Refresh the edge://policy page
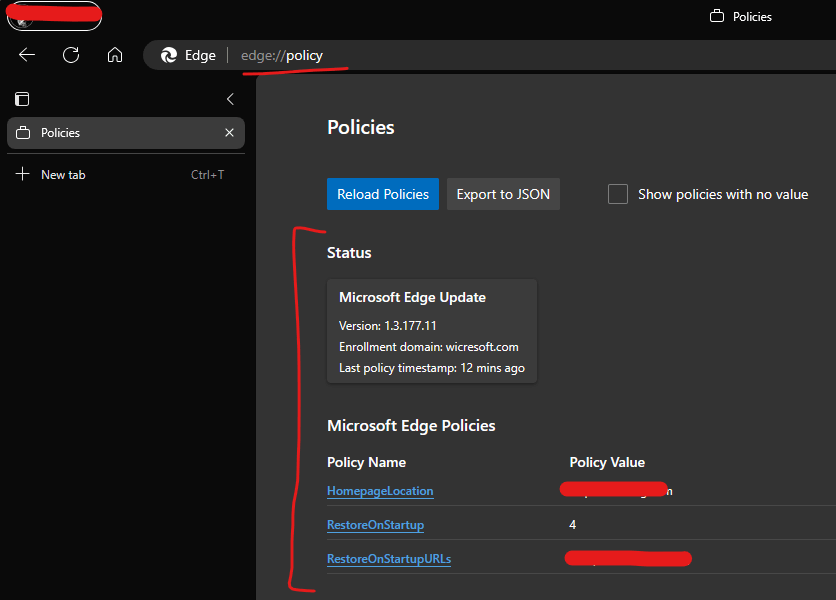Viewport: 836px width, 600px height. click(x=71, y=55)
